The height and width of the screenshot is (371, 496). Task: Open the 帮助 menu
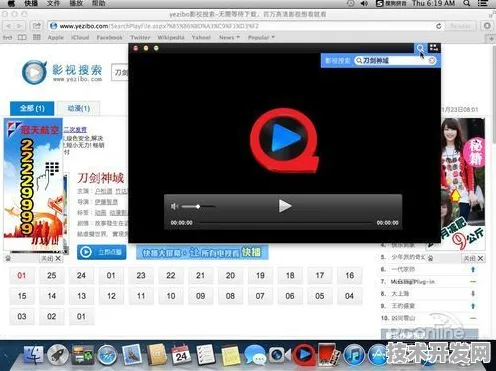[x=99, y=3]
